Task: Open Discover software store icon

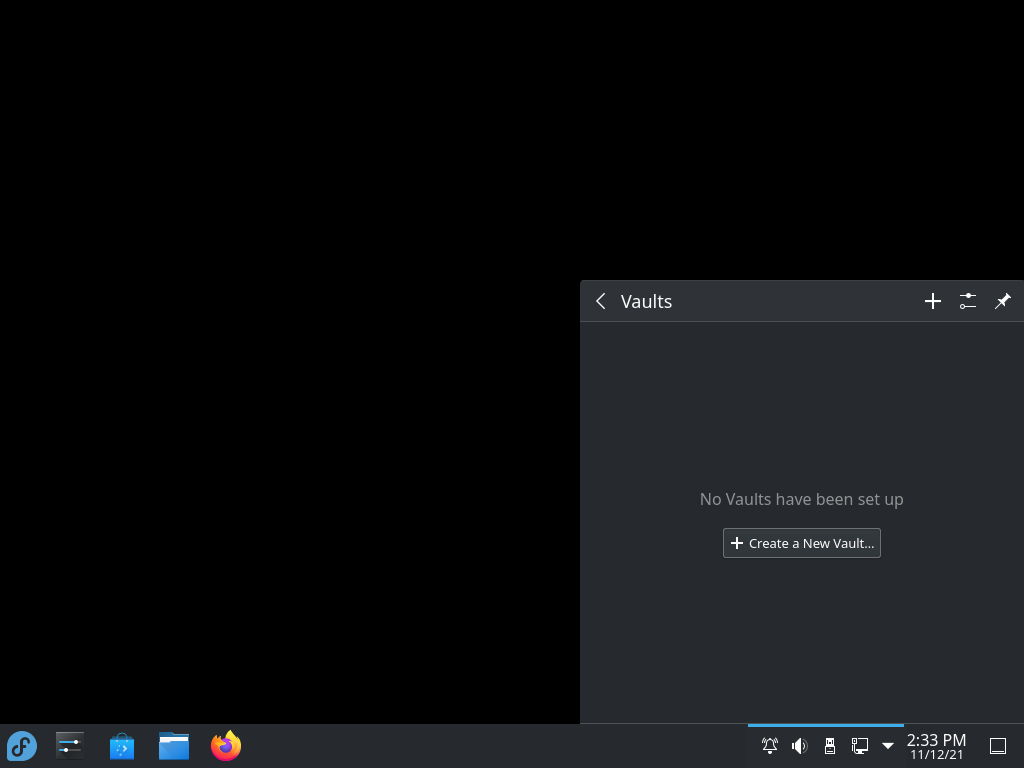Action: pyautogui.click(x=121, y=746)
